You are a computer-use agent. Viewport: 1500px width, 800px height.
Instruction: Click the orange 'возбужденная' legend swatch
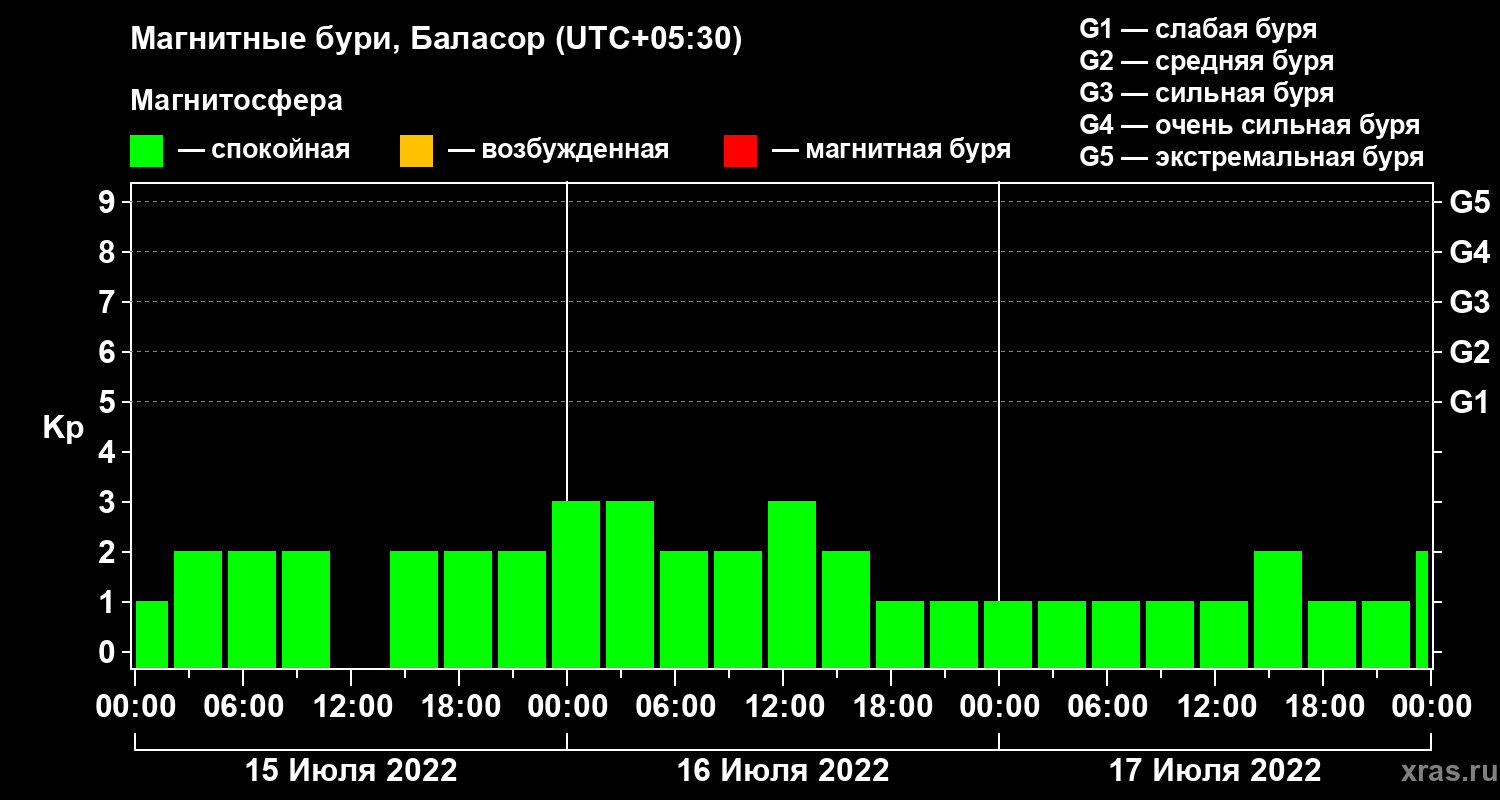click(416, 151)
